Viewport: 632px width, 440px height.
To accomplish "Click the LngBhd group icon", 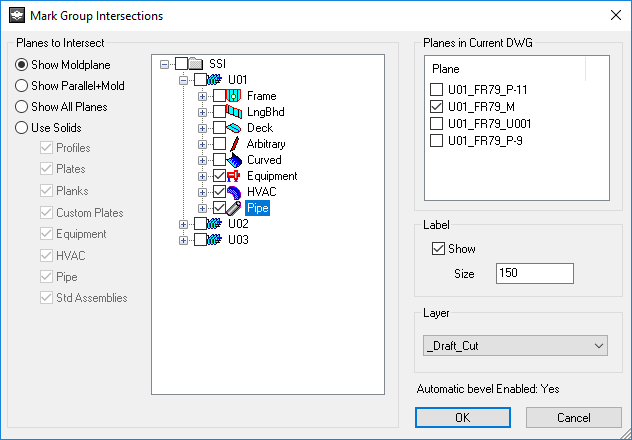I will click(x=234, y=112).
